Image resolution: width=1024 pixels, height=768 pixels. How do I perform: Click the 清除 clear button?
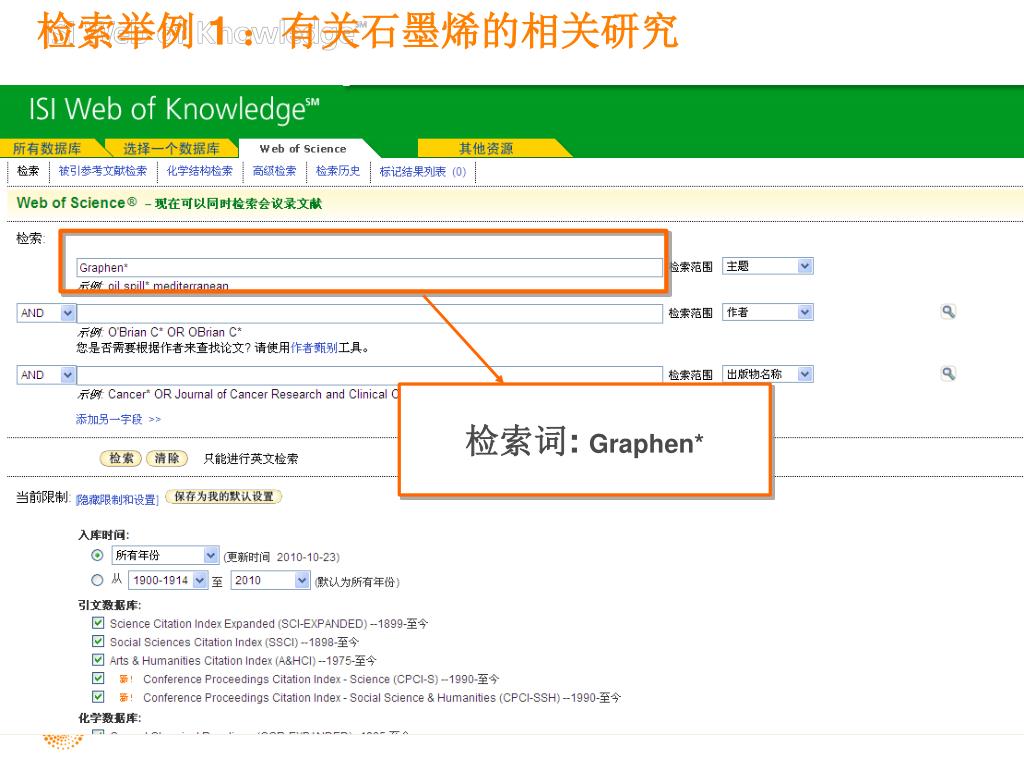tap(167, 458)
